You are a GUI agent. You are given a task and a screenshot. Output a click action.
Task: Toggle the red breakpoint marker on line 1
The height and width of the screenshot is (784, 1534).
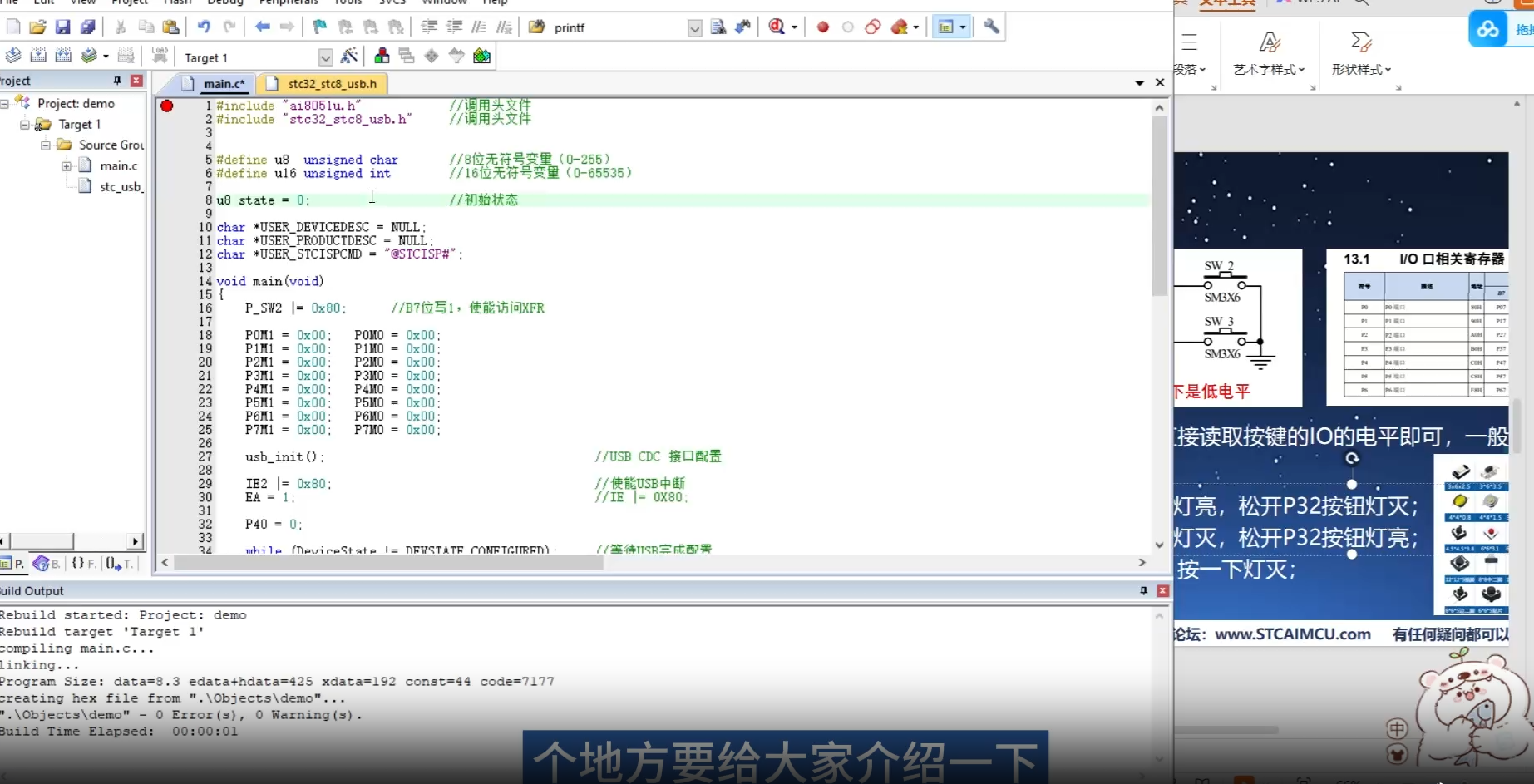(x=167, y=106)
